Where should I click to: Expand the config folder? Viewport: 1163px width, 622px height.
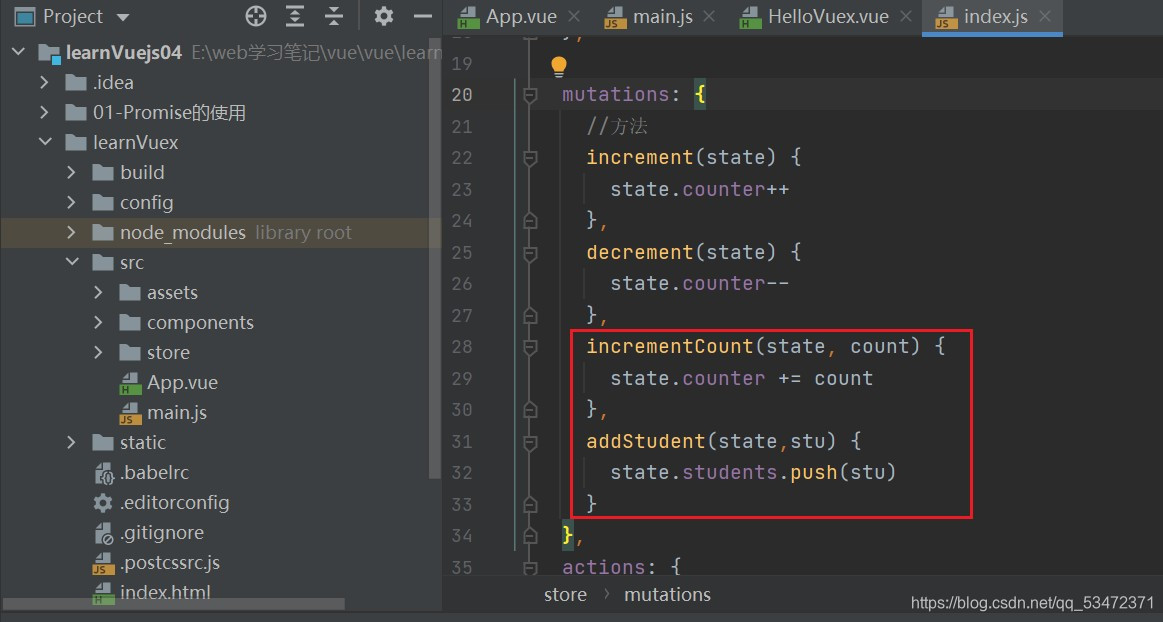click(x=71, y=202)
